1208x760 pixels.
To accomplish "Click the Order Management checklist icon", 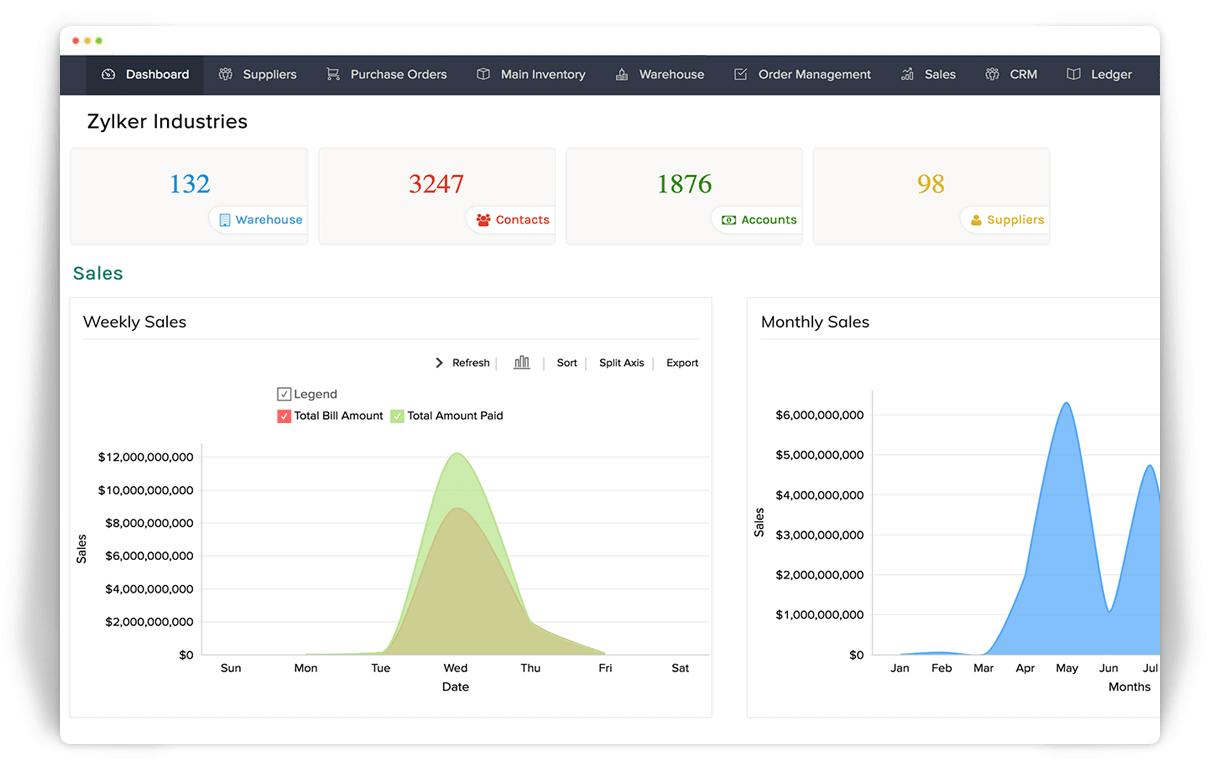I will 741,74.
